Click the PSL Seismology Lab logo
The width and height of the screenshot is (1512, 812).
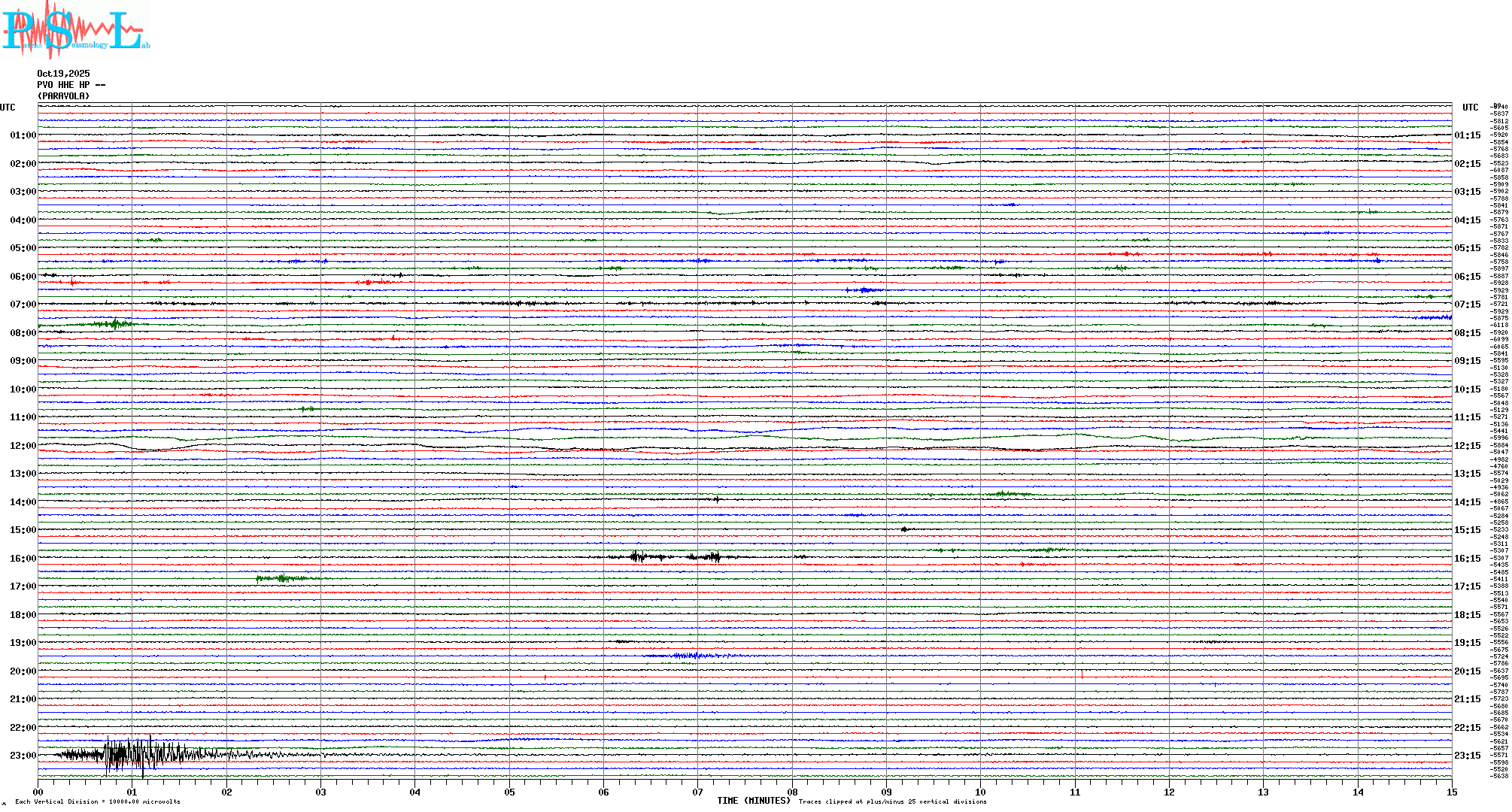(74, 30)
